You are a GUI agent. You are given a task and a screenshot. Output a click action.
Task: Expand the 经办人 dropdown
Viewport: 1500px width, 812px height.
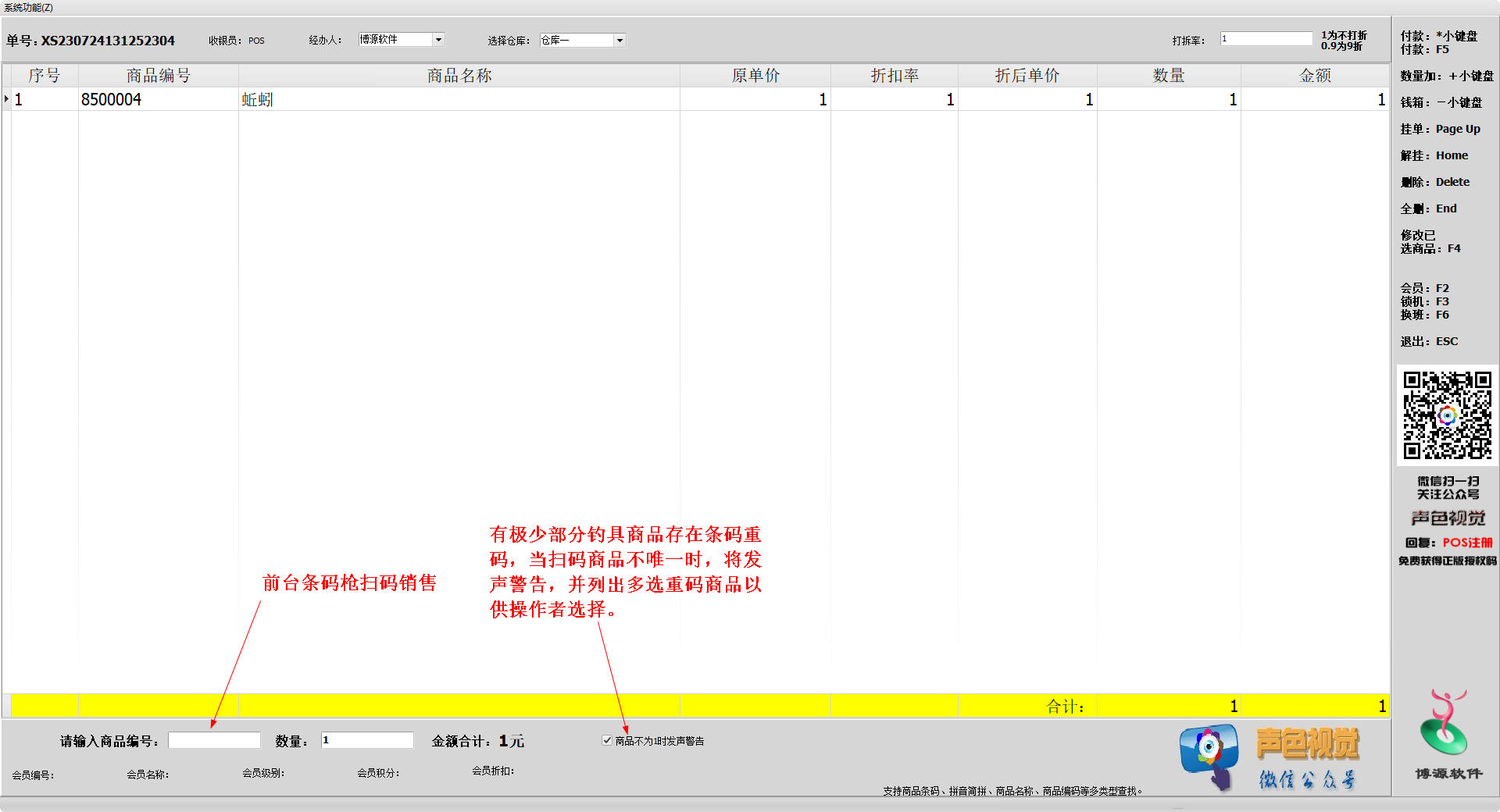[x=438, y=40]
